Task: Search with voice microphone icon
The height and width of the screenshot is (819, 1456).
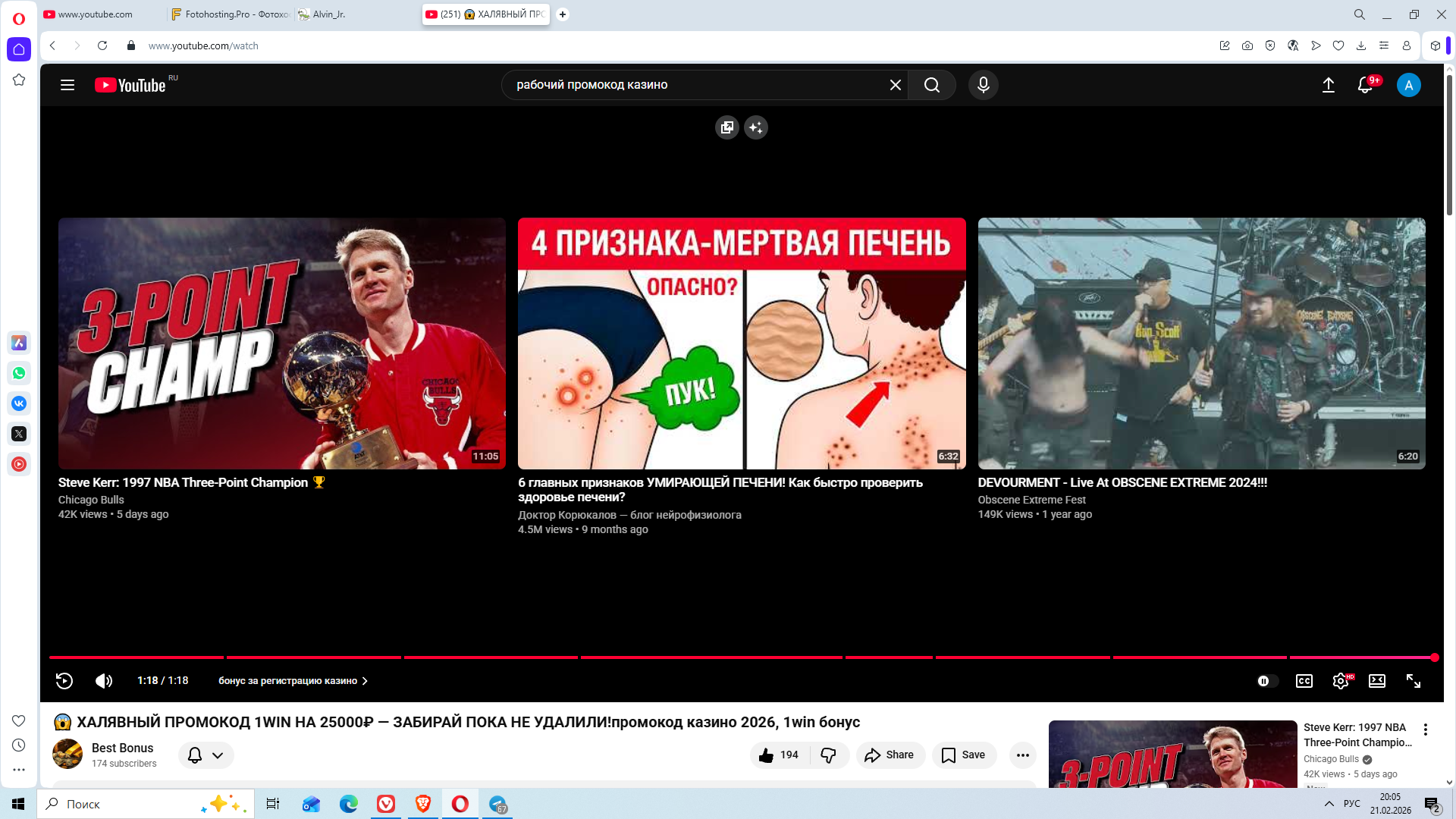Action: click(x=984, y=85)
